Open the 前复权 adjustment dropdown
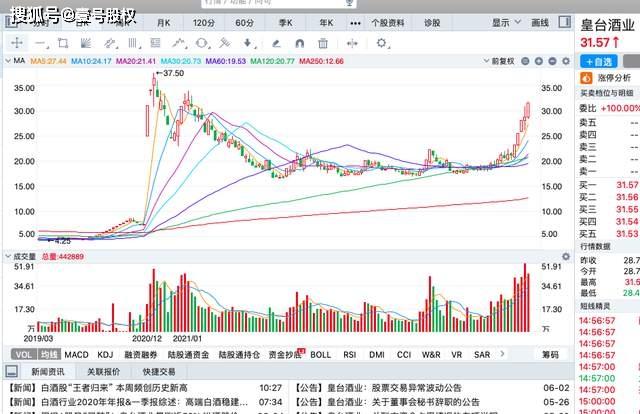Screen dimensions: 640x414 [499, 61]
